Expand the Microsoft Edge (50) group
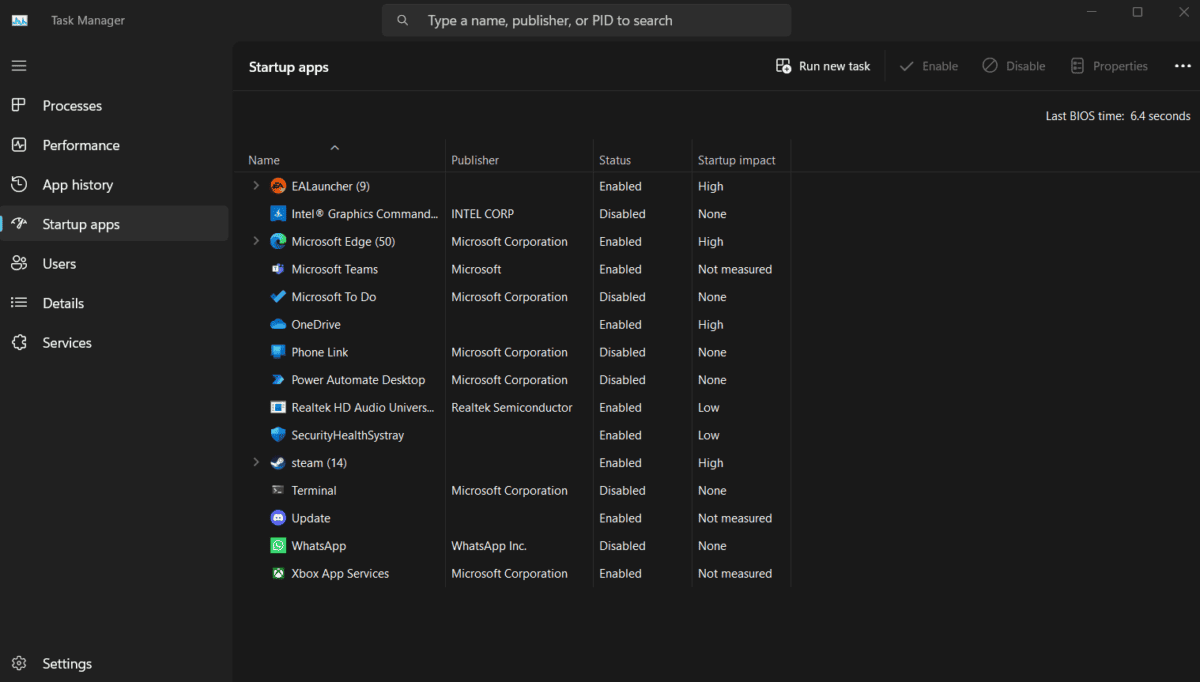 (x=256, y=242)
